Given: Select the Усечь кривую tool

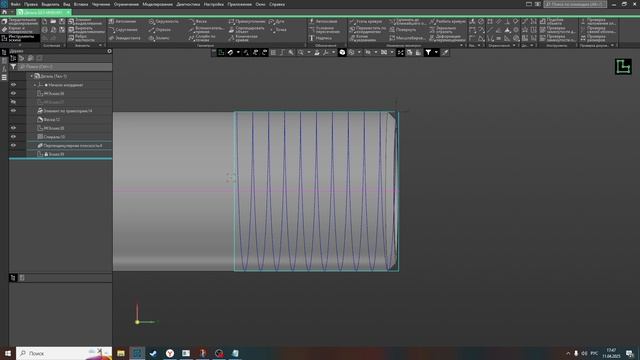Looking at the screenshot, I should tap(366, 21).
